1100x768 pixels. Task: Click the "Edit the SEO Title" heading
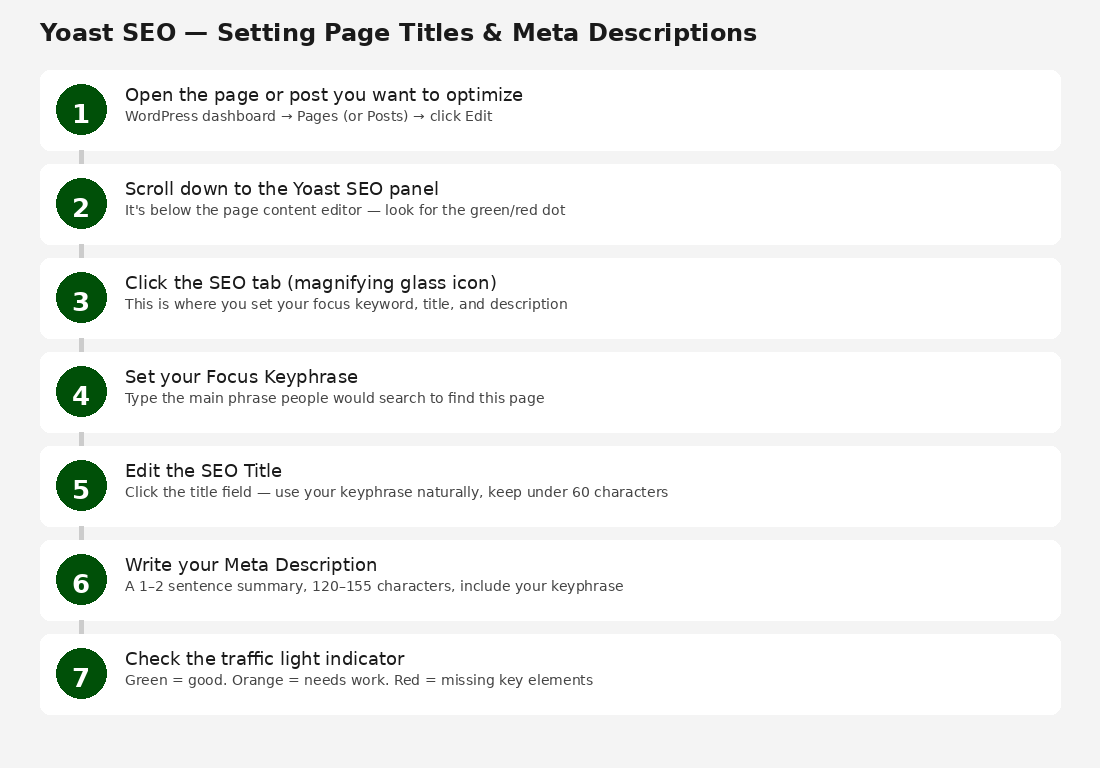point(203,471)
